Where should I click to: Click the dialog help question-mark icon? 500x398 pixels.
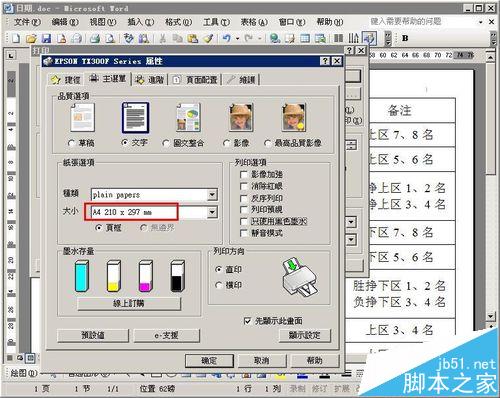click(325, 61)
